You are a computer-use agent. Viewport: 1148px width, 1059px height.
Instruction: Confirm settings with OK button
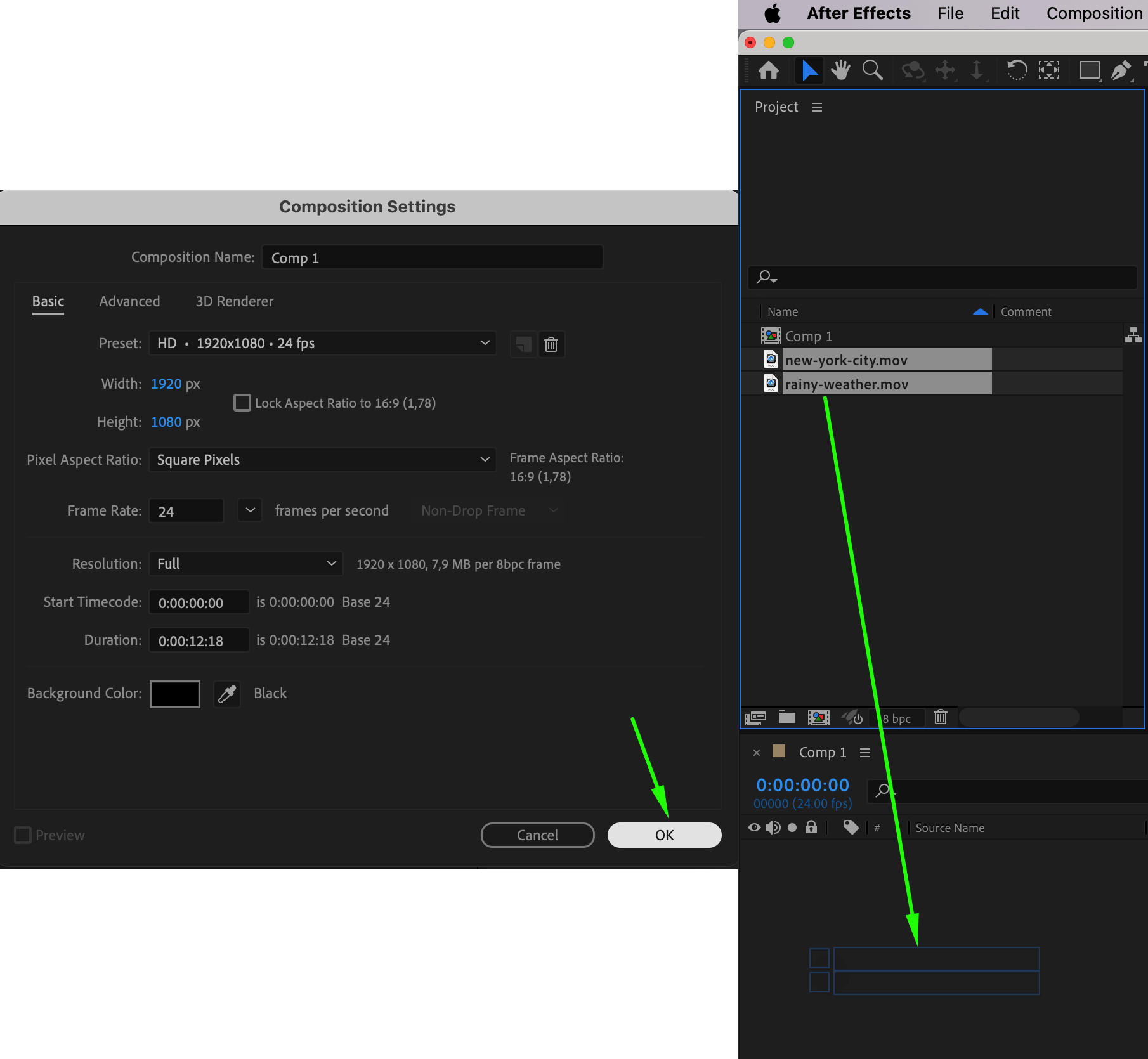(x=665, y=835)
